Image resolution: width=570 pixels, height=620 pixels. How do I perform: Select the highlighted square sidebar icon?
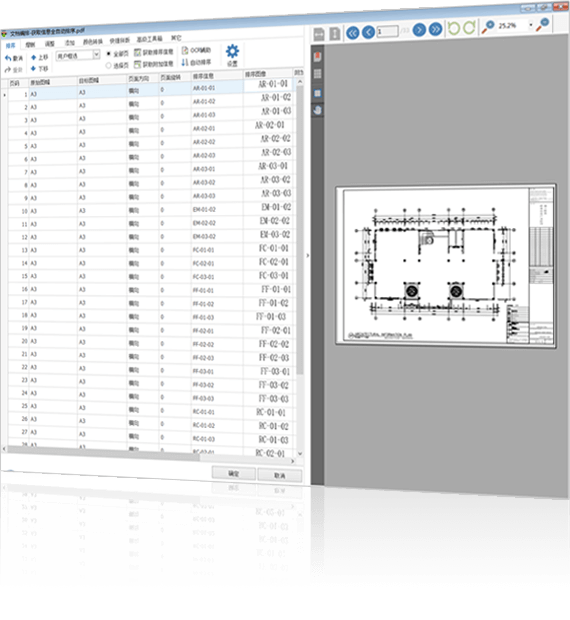pyautogui.click(x=317, y=93)
